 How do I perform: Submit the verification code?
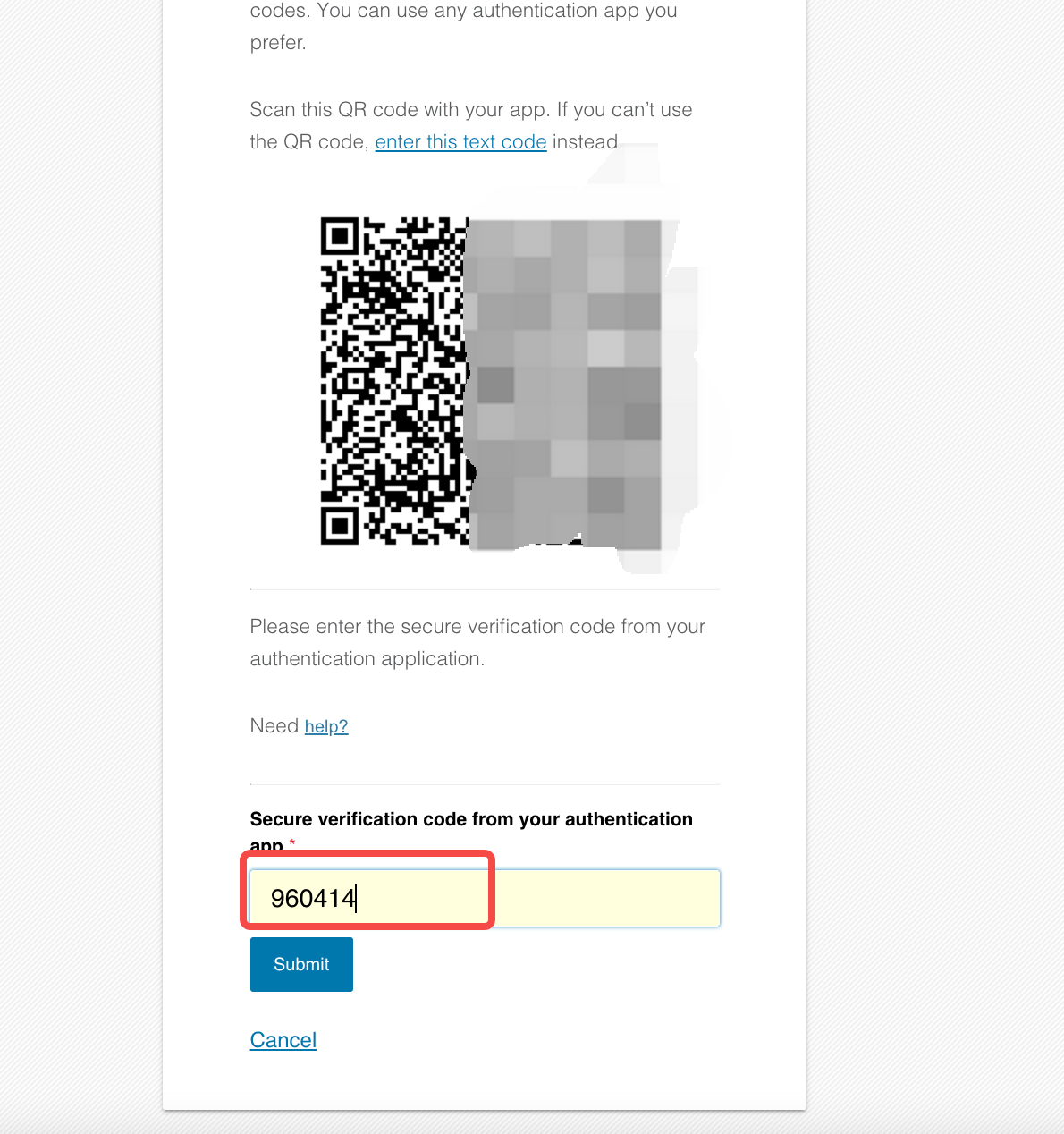click(x=301, y=964)
